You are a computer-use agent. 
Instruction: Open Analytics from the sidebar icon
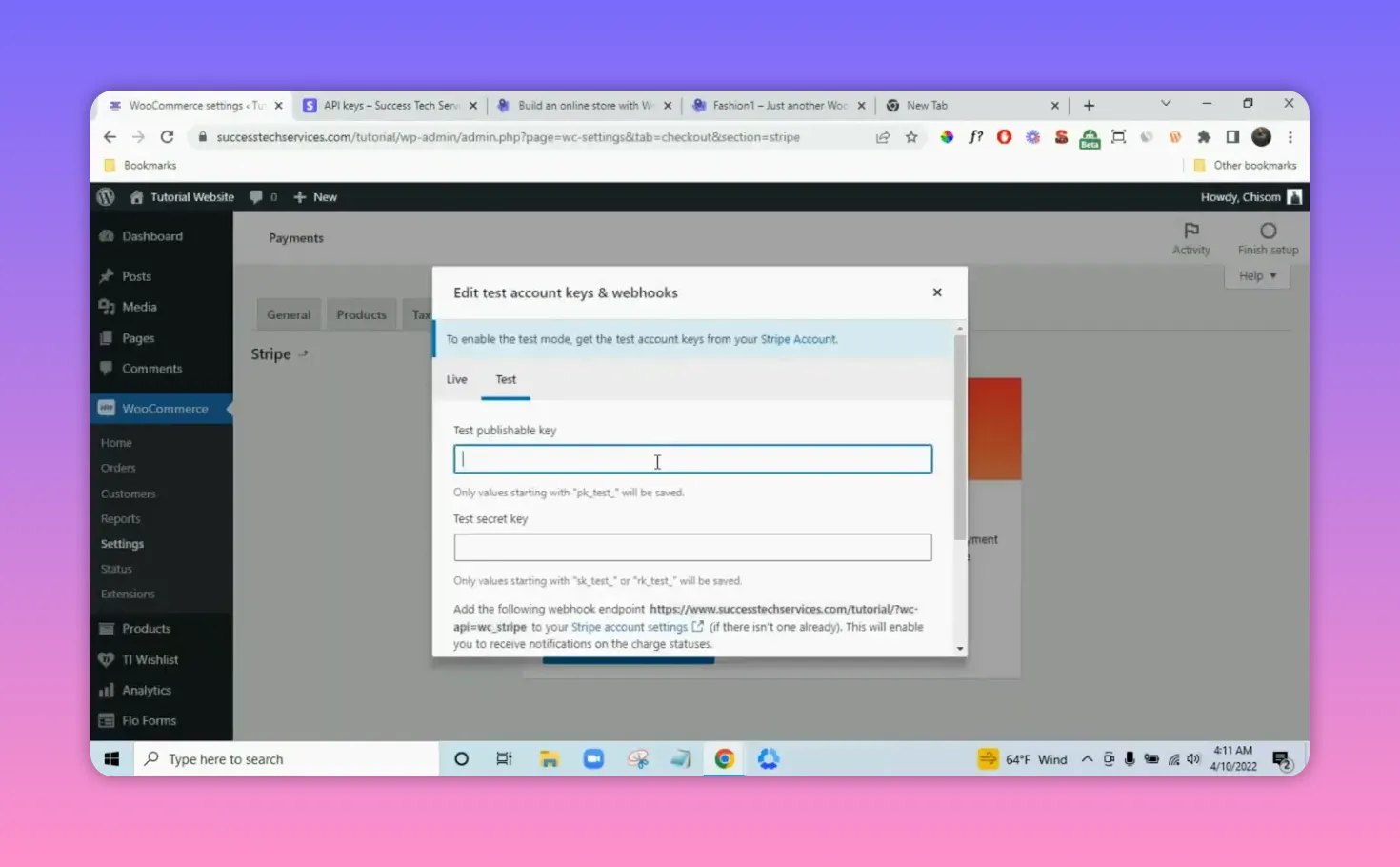107,690
